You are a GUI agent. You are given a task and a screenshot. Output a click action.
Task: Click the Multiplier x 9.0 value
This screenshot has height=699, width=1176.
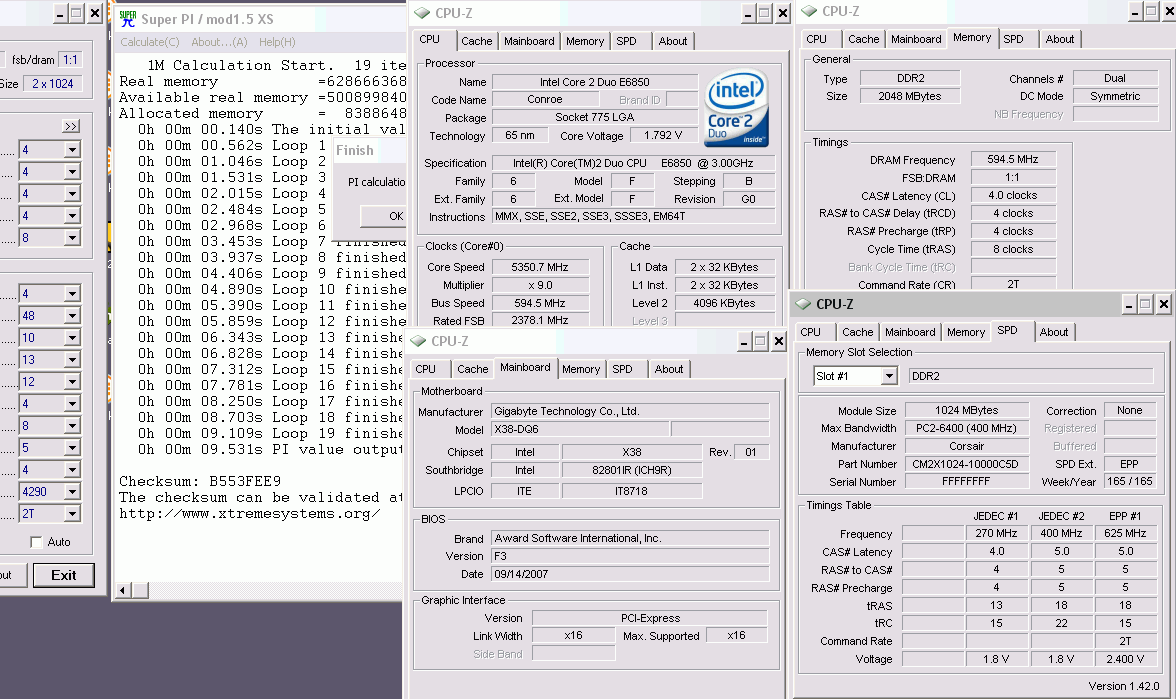coord(539,285)
